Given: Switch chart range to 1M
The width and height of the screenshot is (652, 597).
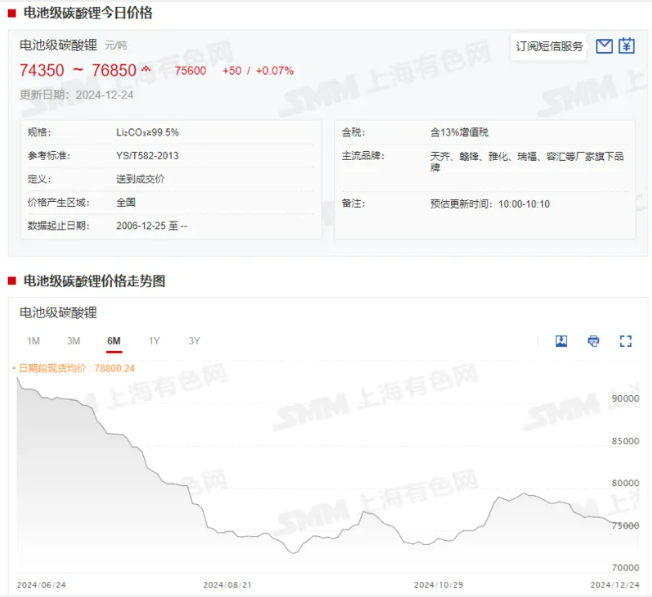Looking at the screenshot, I should point(33,341).
